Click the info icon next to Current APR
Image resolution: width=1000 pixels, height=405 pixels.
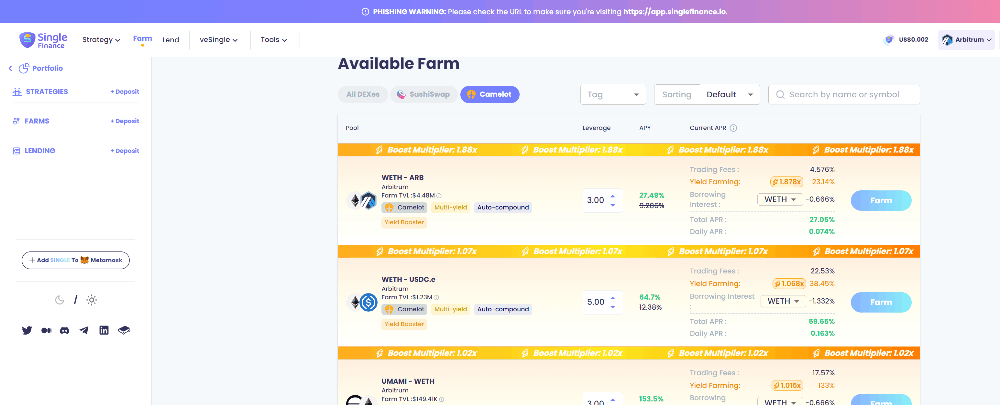733,128
